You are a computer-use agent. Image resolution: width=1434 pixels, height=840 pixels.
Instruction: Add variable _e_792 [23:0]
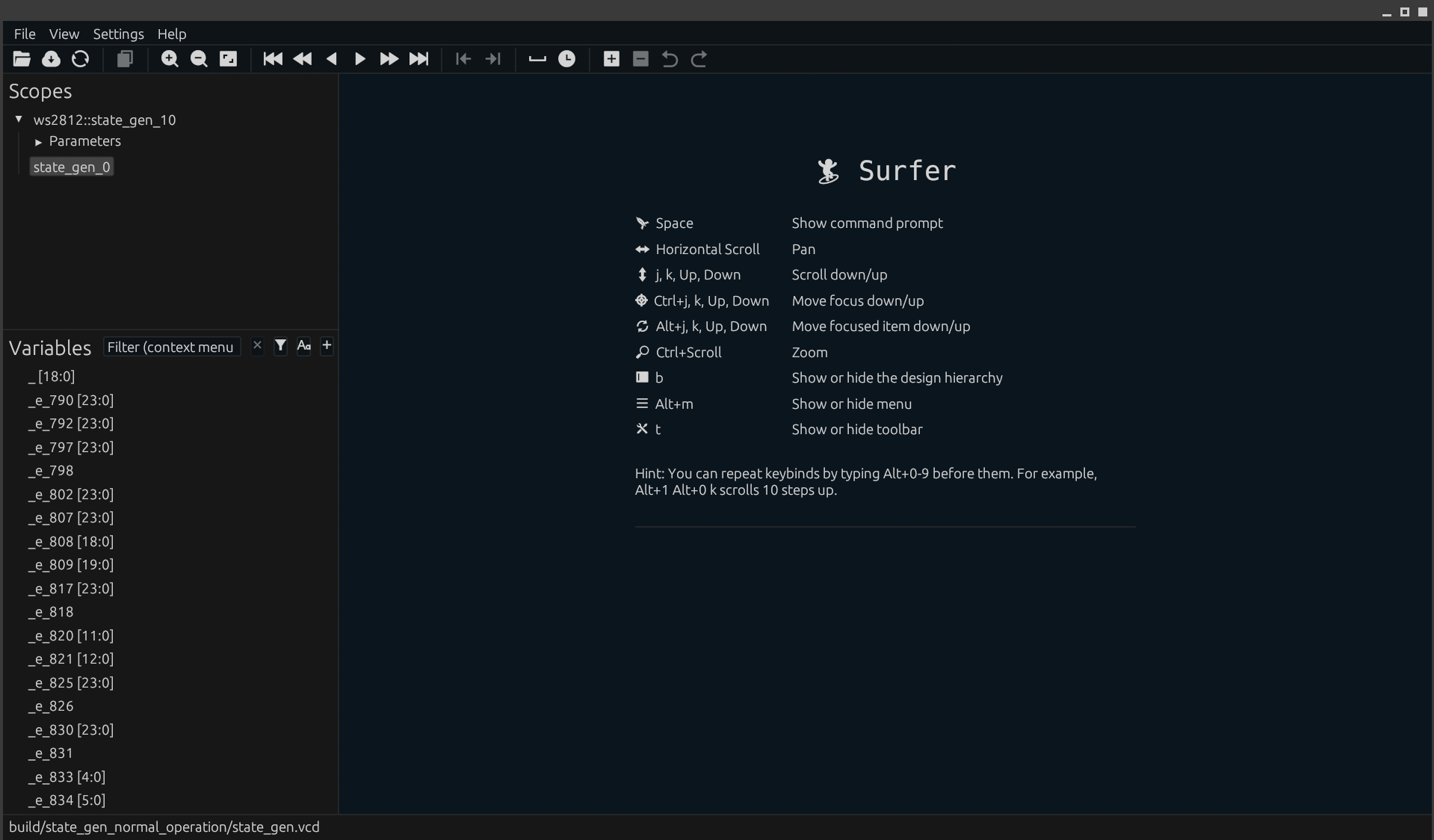(x=71, y=424)
